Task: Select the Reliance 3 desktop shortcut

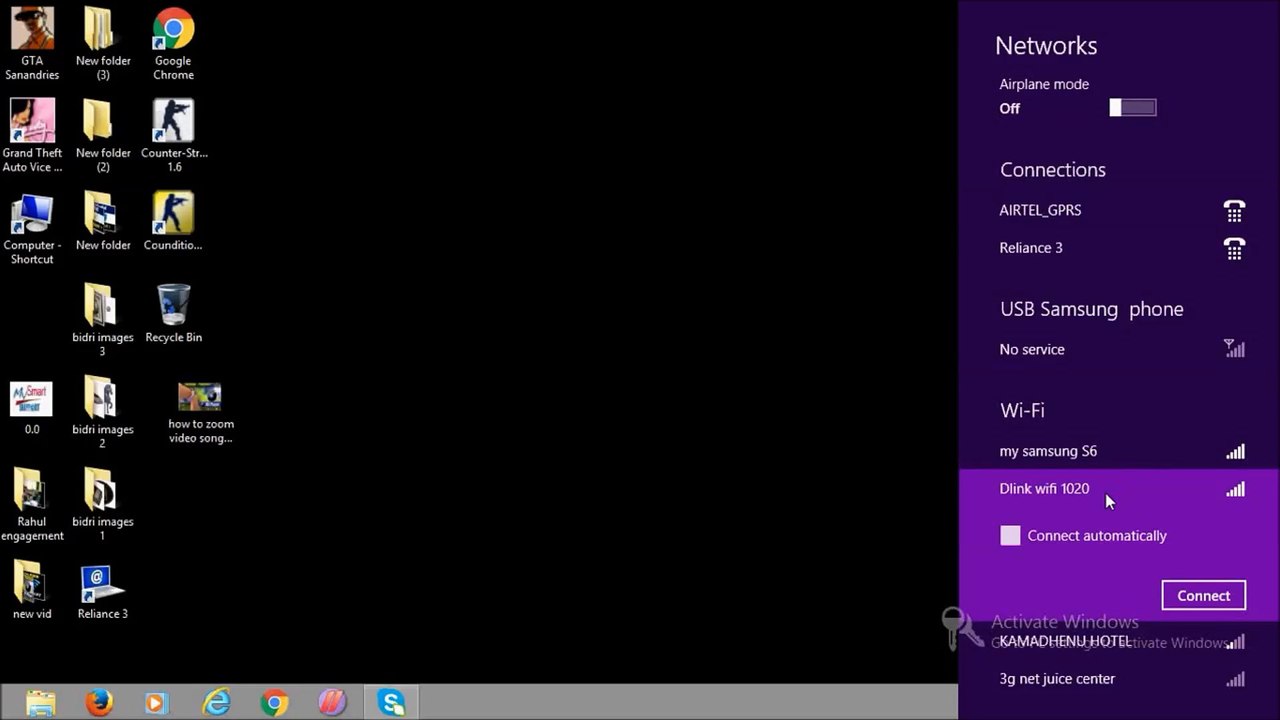Action: tap(103, 592)
